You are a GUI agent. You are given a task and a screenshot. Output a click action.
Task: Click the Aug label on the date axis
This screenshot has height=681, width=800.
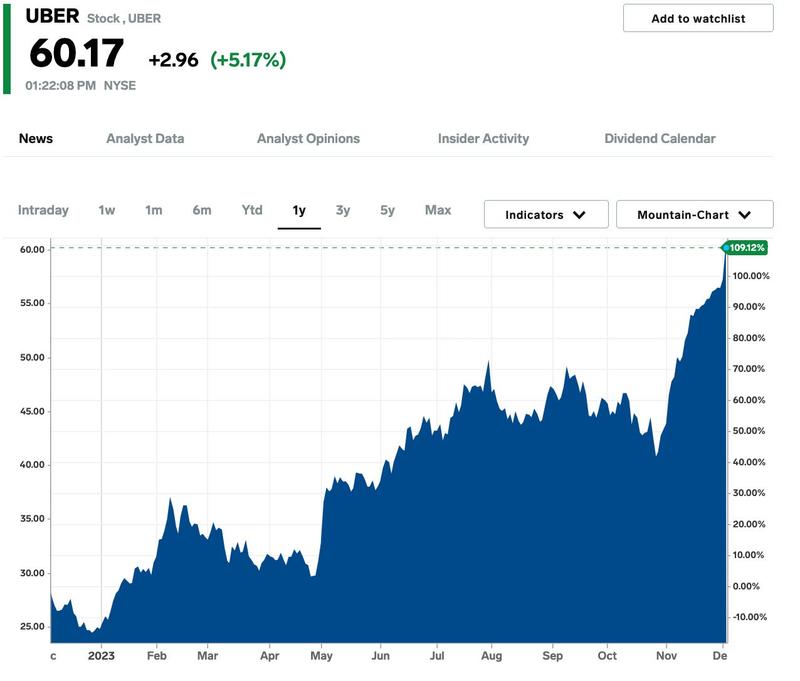coord(491,656)
